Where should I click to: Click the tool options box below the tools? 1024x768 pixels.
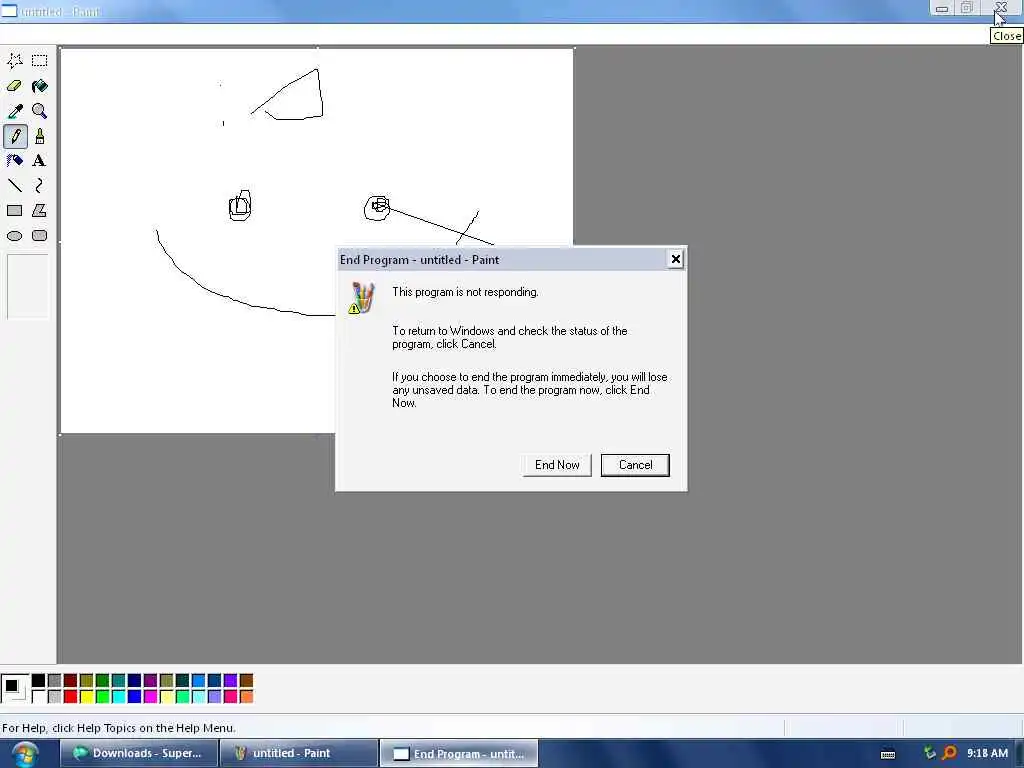point(28,287)
